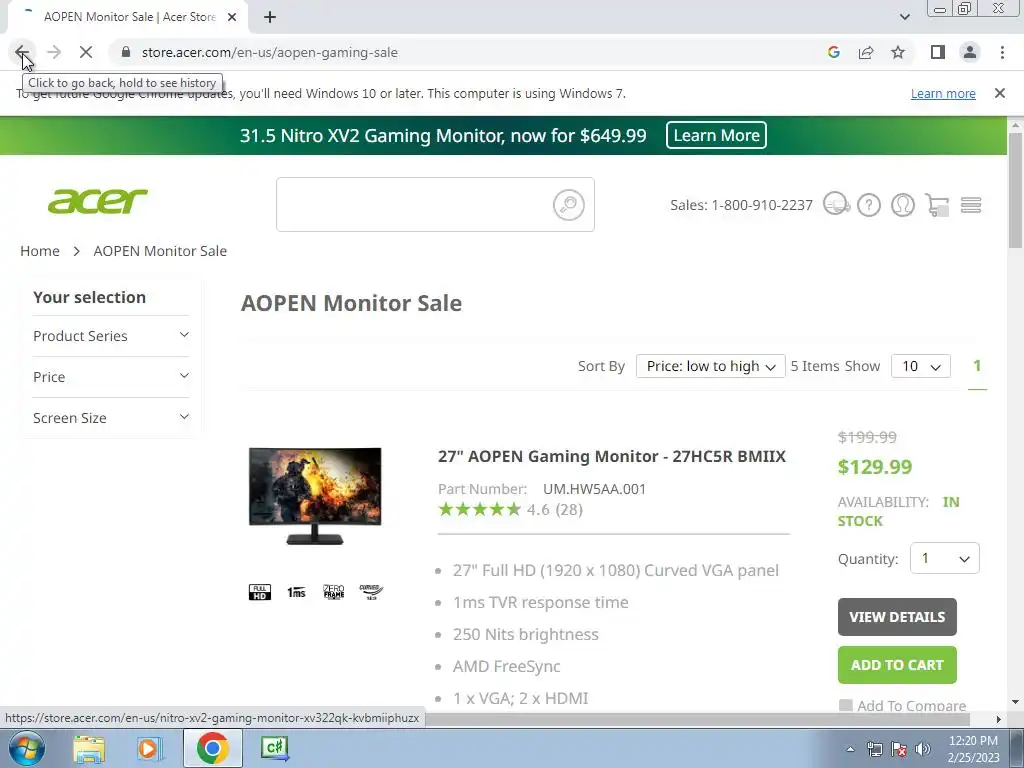
Task: Click the Google icon in address bar
Action: point(833,52)
